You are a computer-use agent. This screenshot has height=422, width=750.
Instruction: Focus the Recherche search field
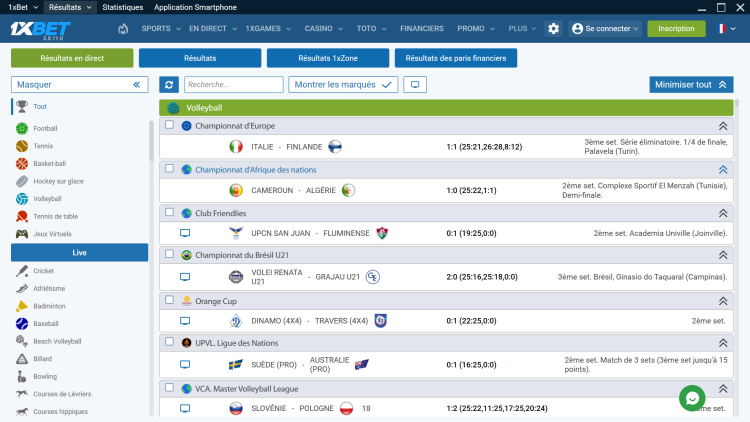(x=233, y=85)
